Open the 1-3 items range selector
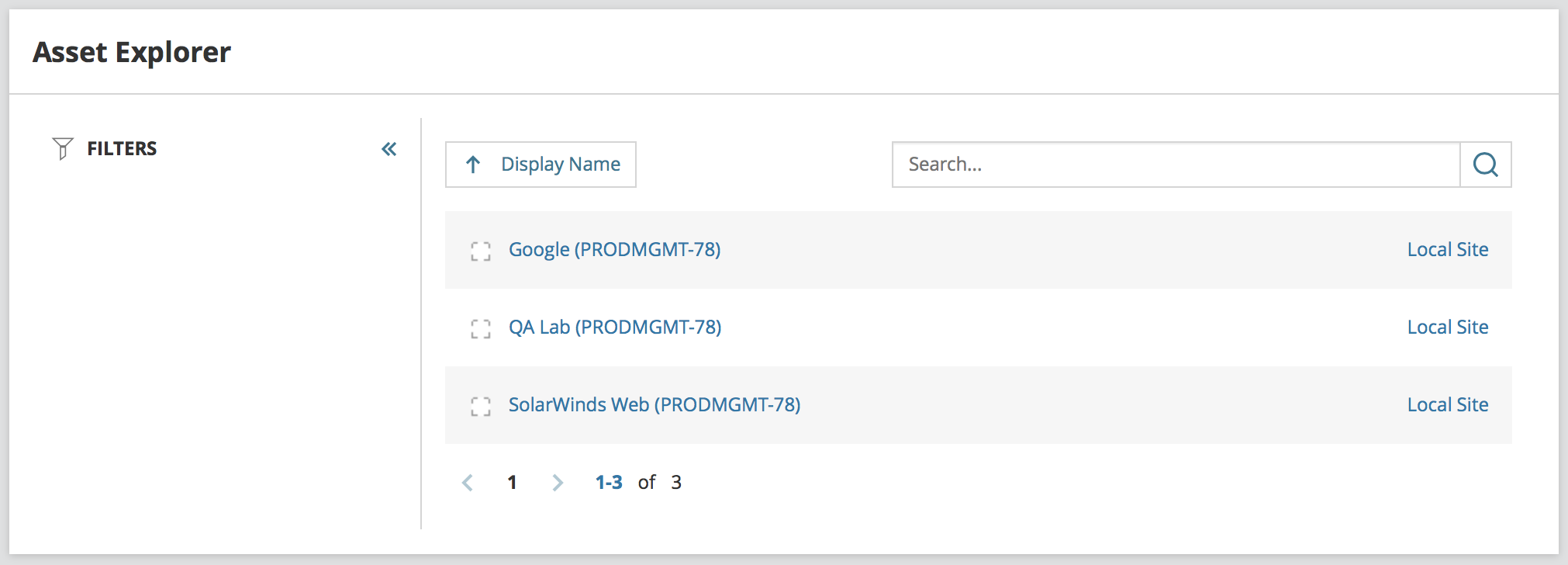This screenshot has width=1568, height=565. (x=609, y=483)
